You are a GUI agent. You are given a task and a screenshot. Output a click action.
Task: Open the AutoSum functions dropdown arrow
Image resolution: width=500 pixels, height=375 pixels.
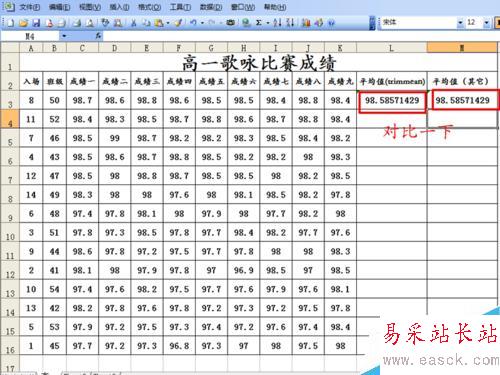[267, 23]
